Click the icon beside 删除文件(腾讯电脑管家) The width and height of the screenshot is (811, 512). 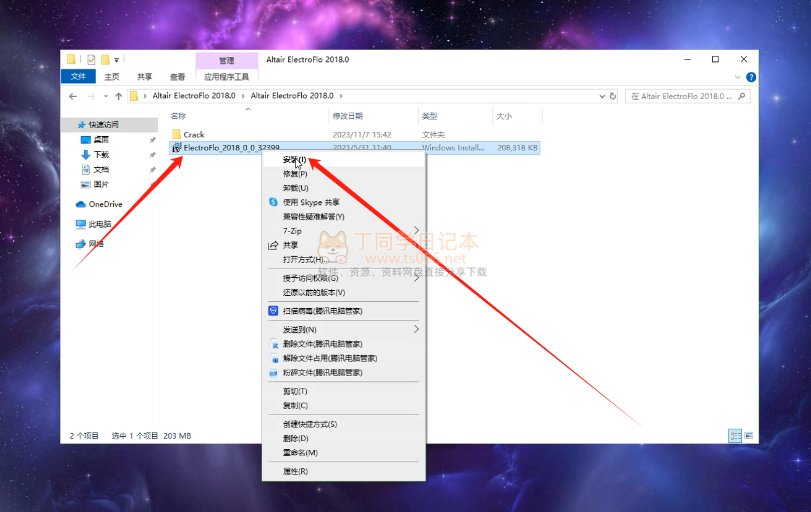pos(274,344)
